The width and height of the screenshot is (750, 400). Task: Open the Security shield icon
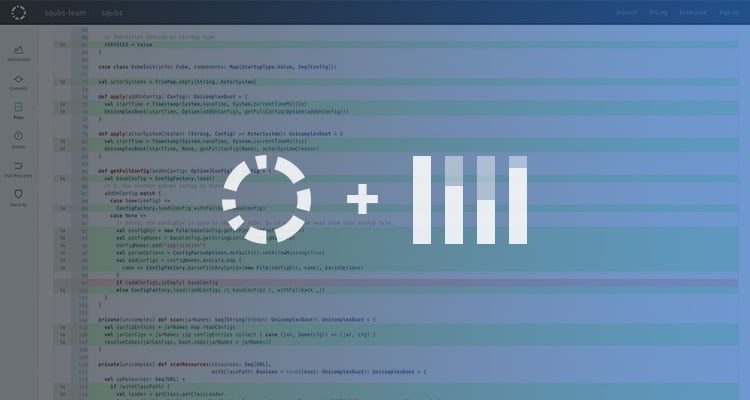point(18,196)
